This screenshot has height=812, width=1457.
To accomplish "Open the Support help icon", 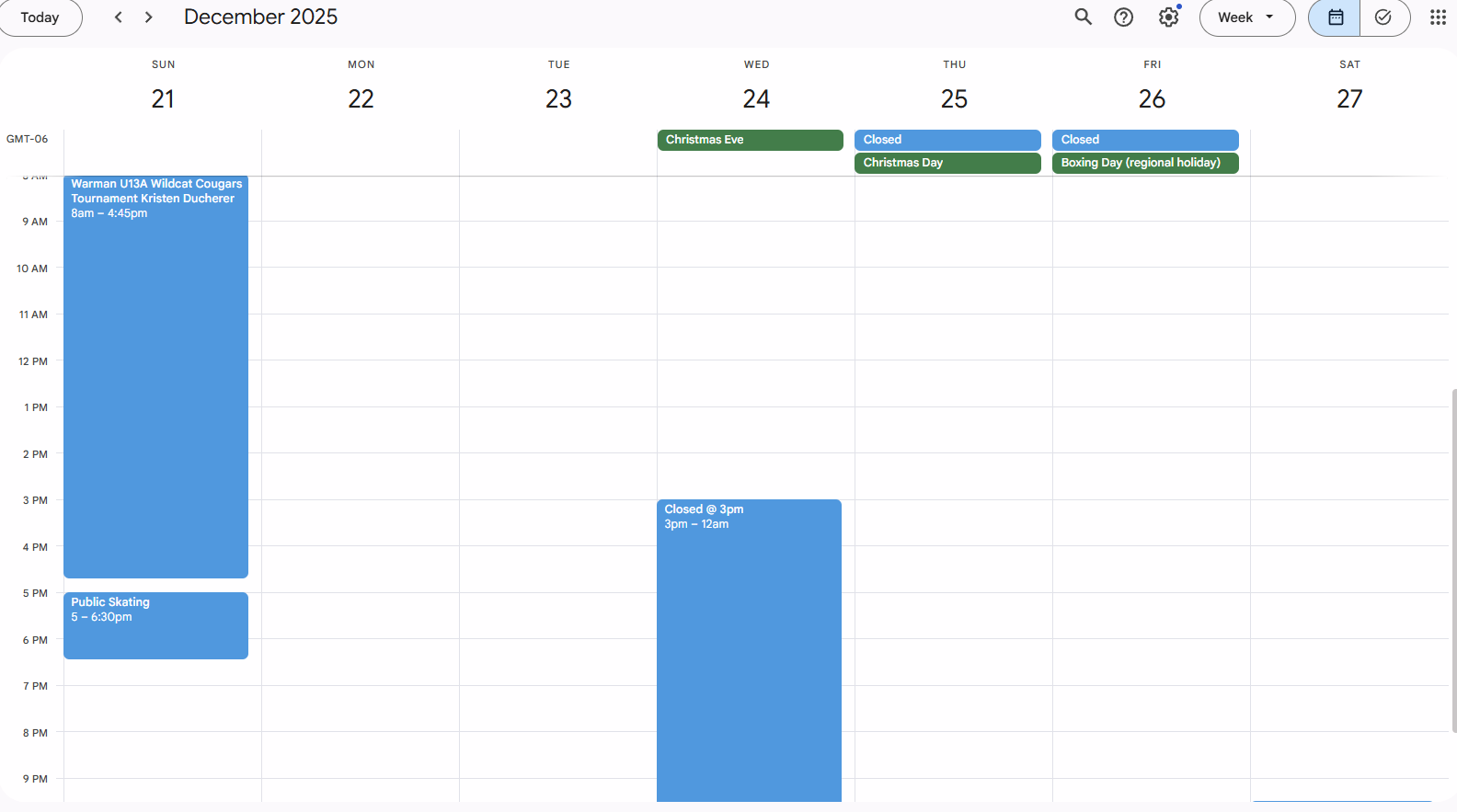I will [x=1123, y=17].
